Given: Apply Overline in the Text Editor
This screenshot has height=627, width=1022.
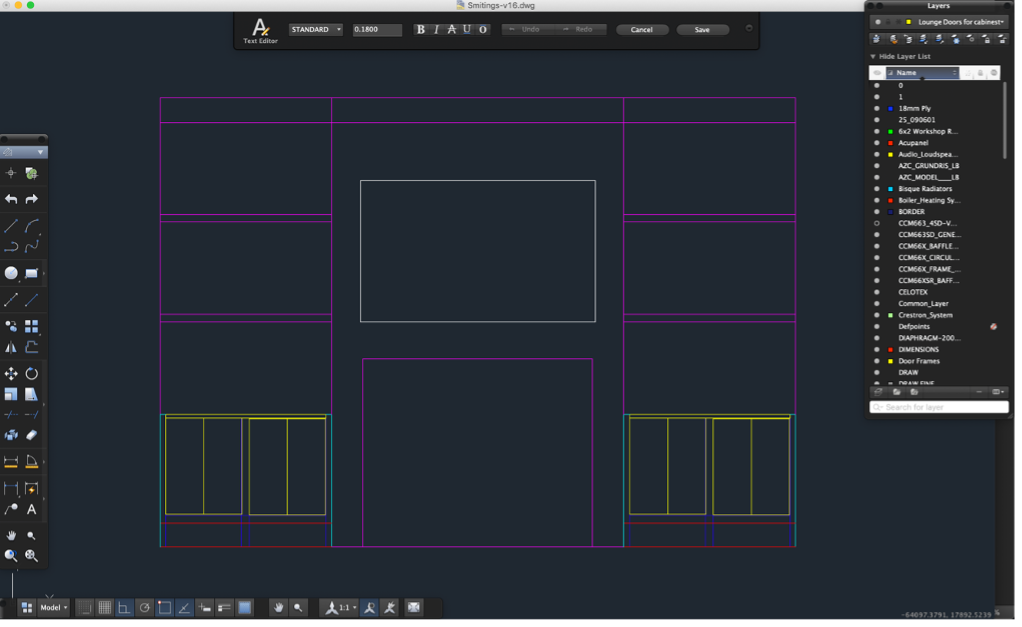Looking at the screenshot, I should pyautogui.click(x=483, y=29).
